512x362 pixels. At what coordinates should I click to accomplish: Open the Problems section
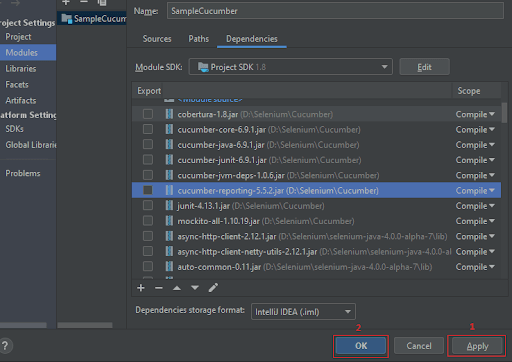click(23, 173)
